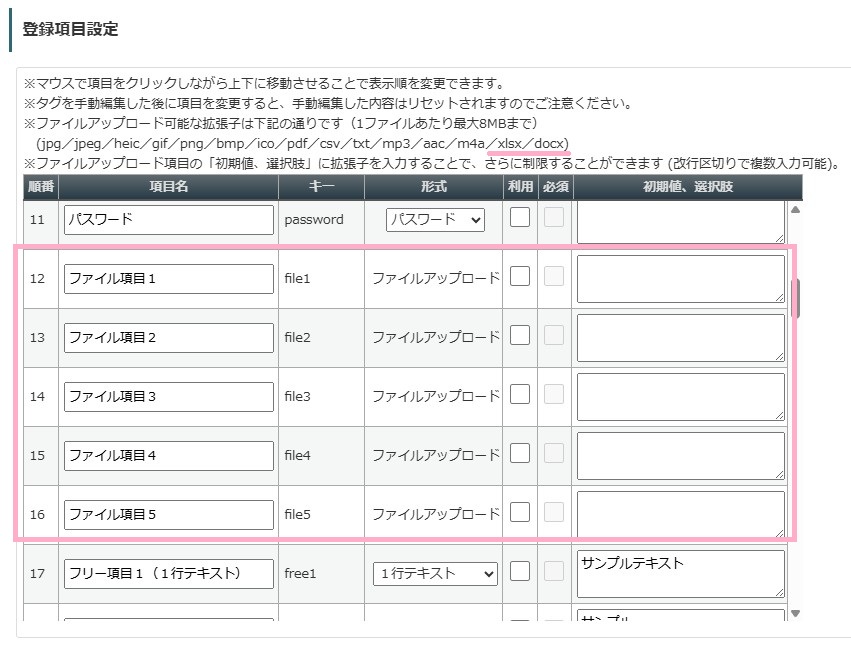Enable the 利用 checkbox for ファイル項目１
The height and width of the screenshot is (650, 851).
click(x=519, y=278)
